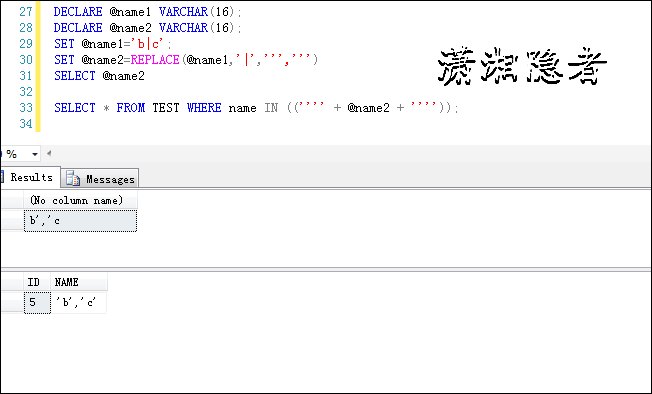Open the zoom percentage dropdown
This screenshot has height=394, width=652.
pyautogui.click(x=35, y=154)
